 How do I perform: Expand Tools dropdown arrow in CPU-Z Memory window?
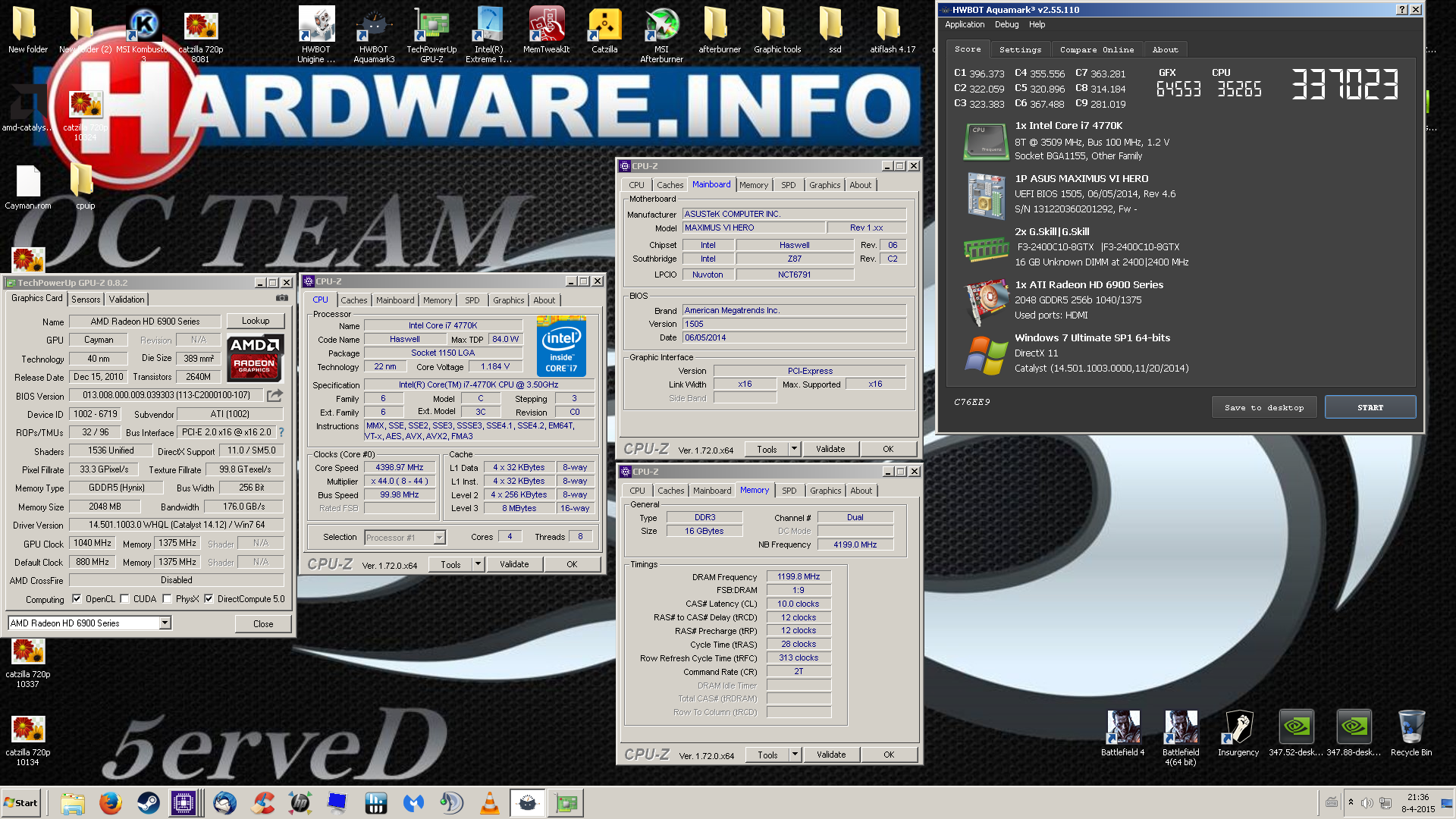[795, 755]
